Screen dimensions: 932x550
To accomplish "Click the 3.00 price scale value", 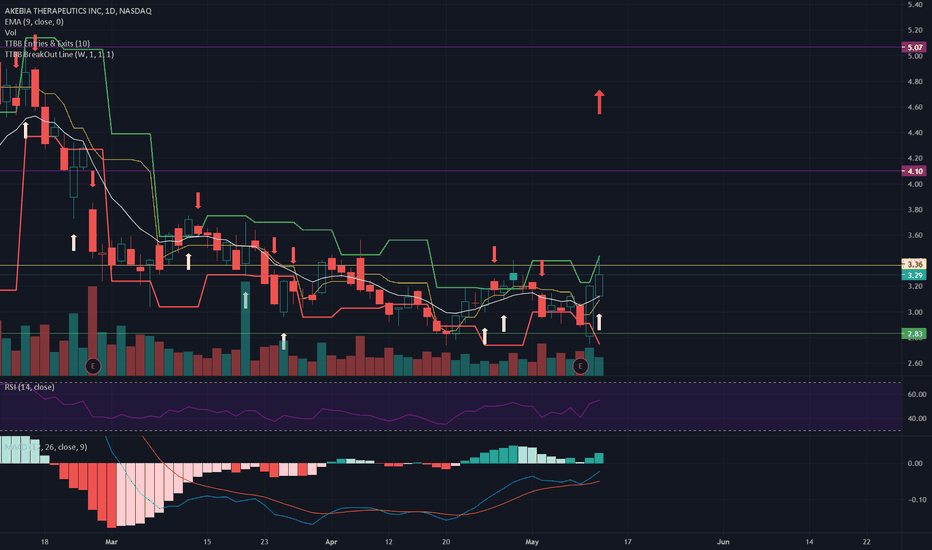I will (915, 312).
